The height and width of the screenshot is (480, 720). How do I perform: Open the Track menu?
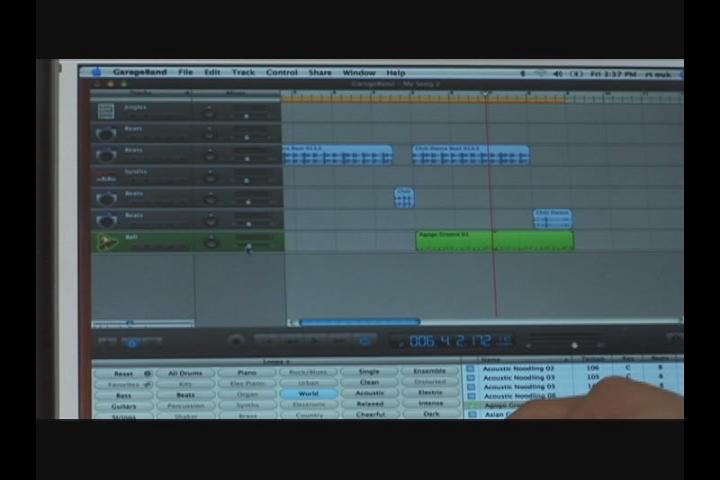tap(243, 72)
